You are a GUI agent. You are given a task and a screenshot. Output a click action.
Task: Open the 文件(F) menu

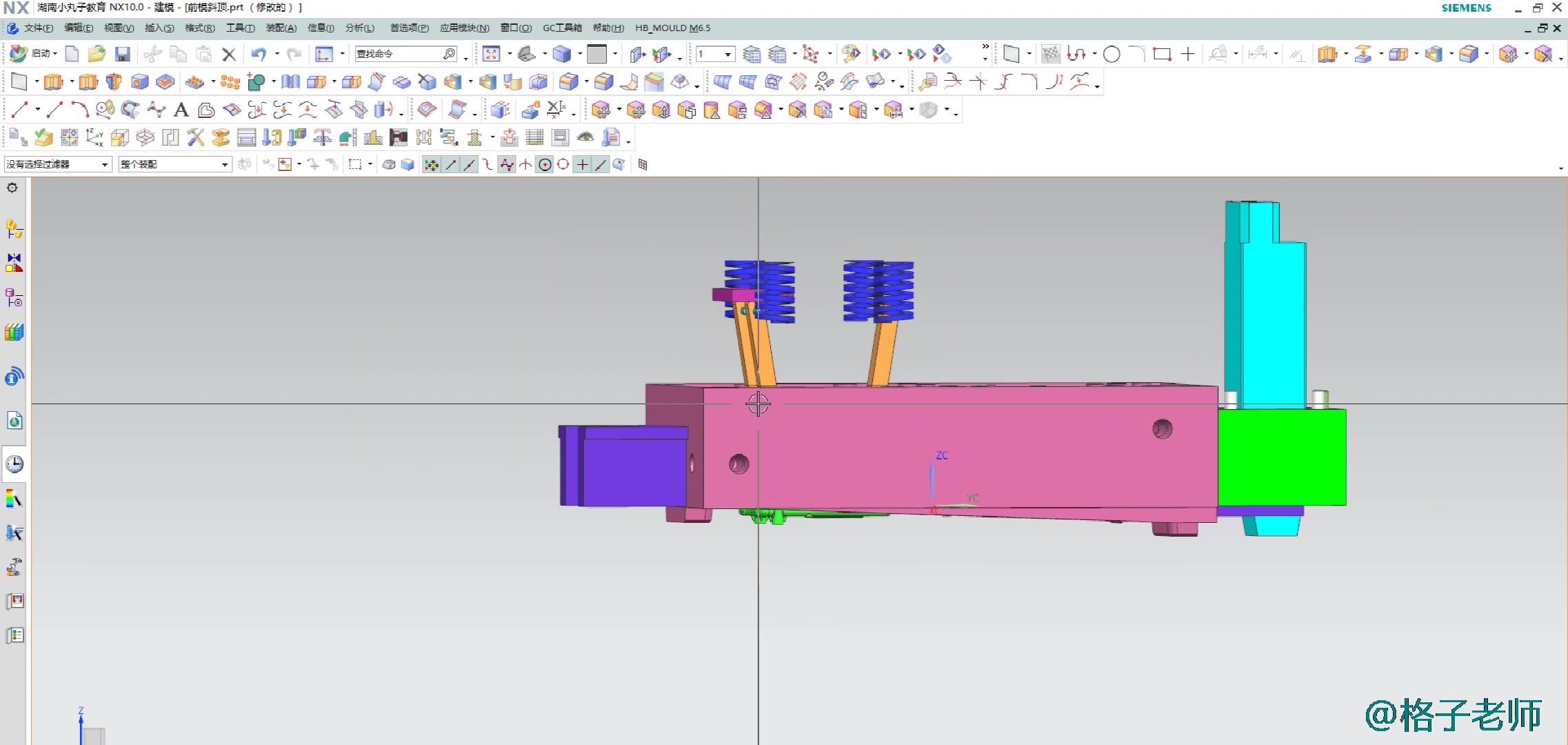click(x=37, y=28)
